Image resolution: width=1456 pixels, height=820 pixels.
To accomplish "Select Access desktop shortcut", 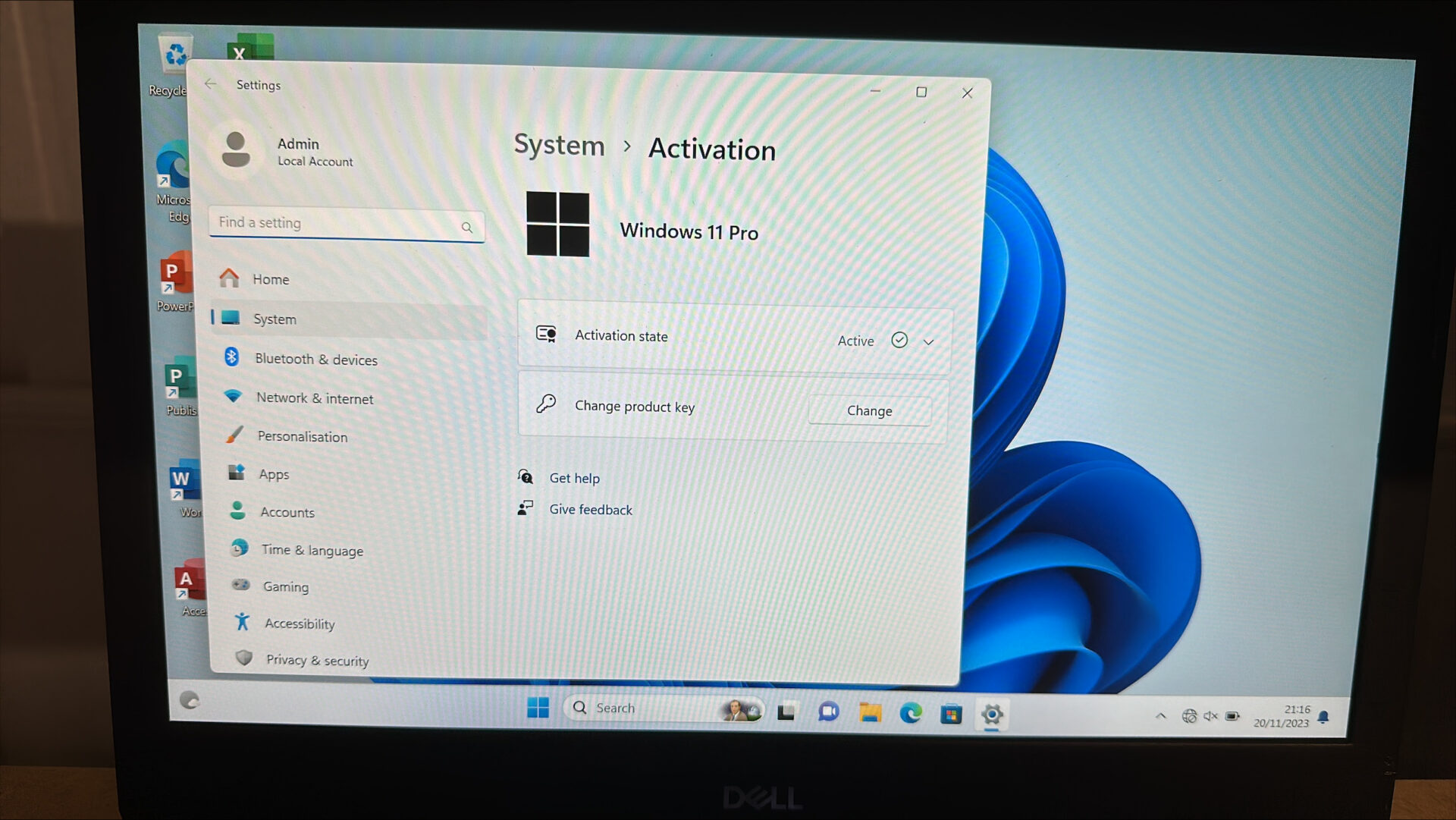I will point(190,589).
